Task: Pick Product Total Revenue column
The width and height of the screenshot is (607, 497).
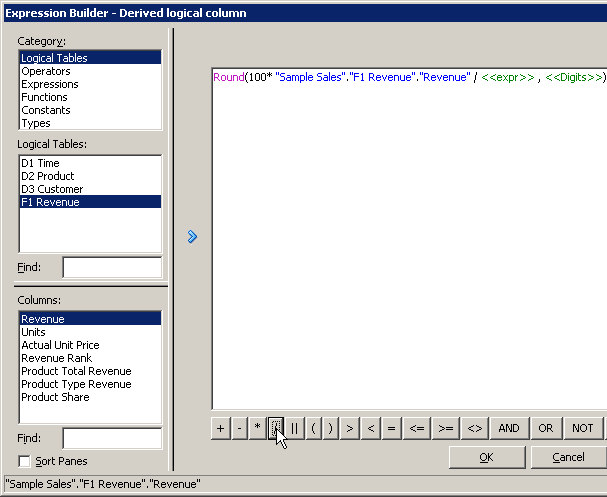Action: click(x=76, y=371)
